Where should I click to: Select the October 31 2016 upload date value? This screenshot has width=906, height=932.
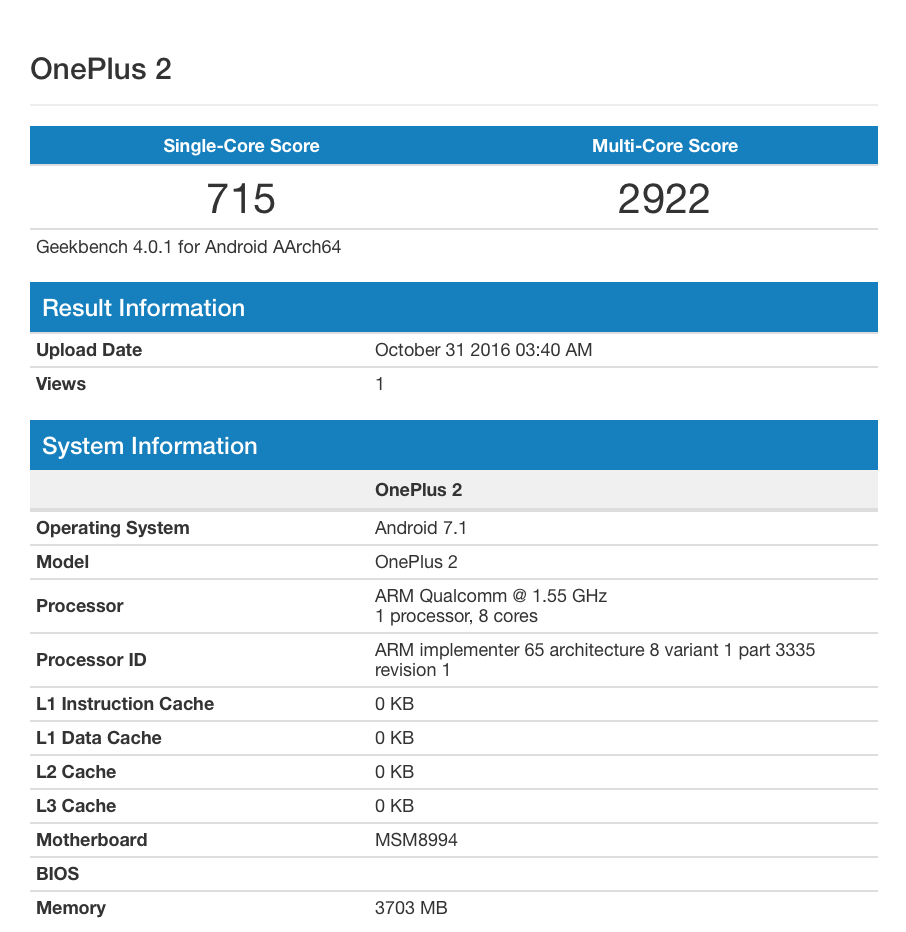483,350
